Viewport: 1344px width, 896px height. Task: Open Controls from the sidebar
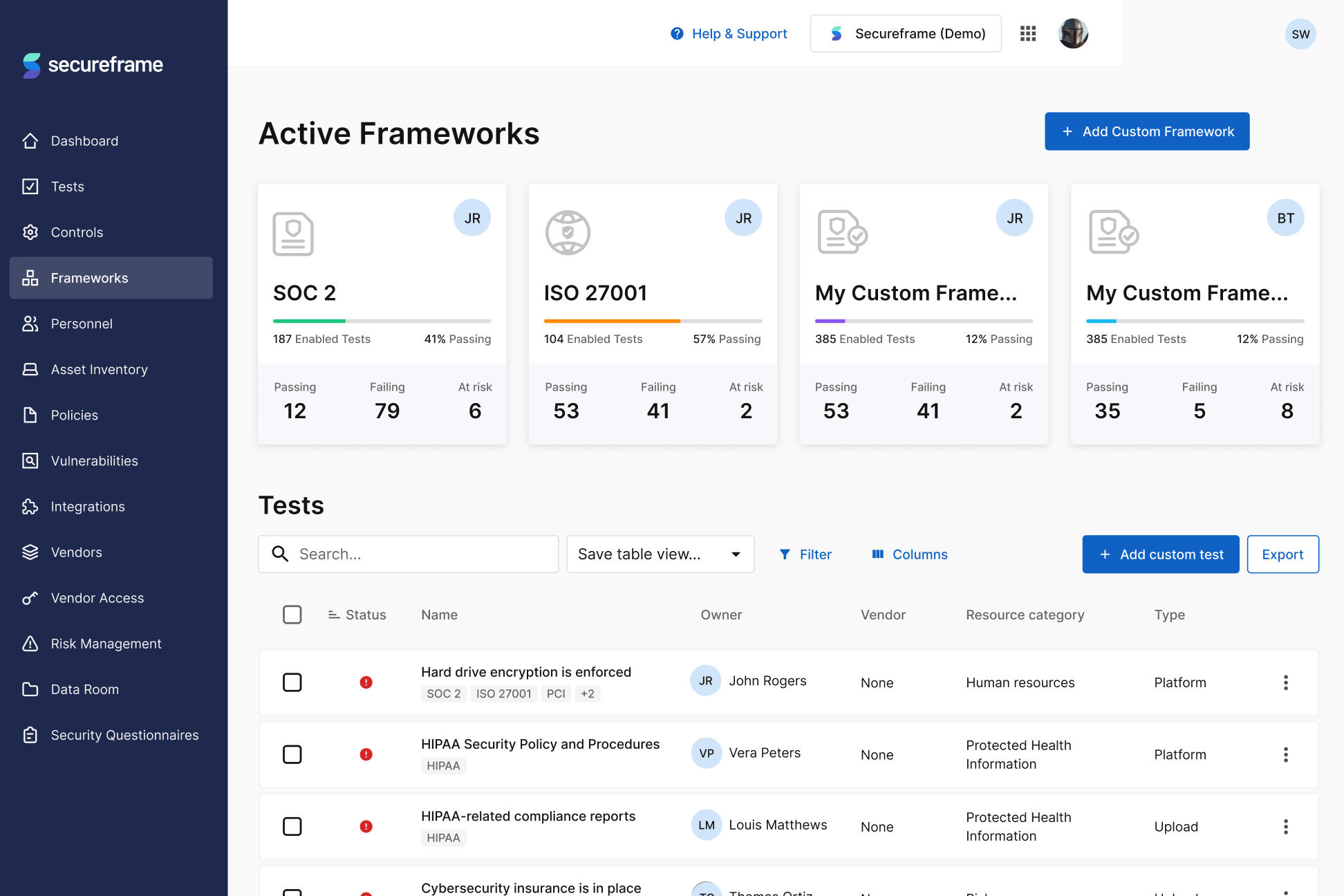[77, 232]
